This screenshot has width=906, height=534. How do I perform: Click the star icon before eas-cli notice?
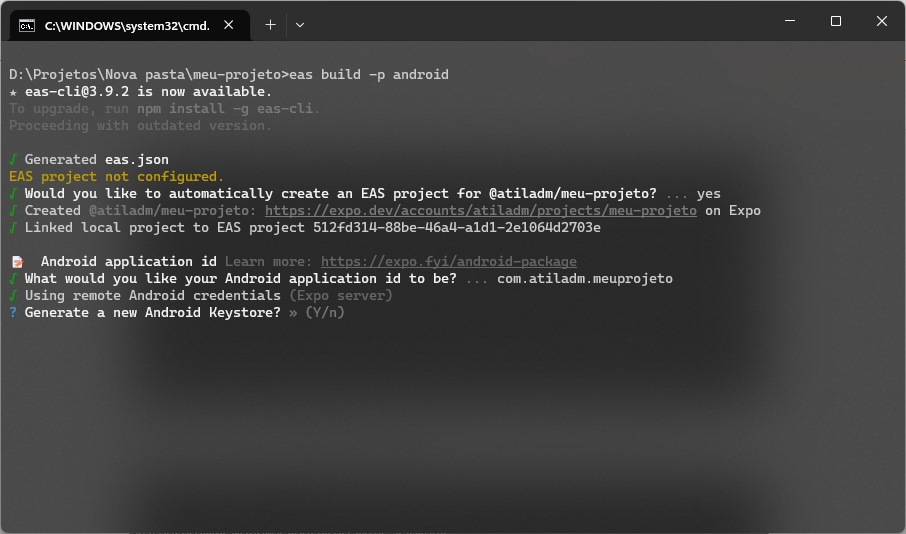point(13,92)
